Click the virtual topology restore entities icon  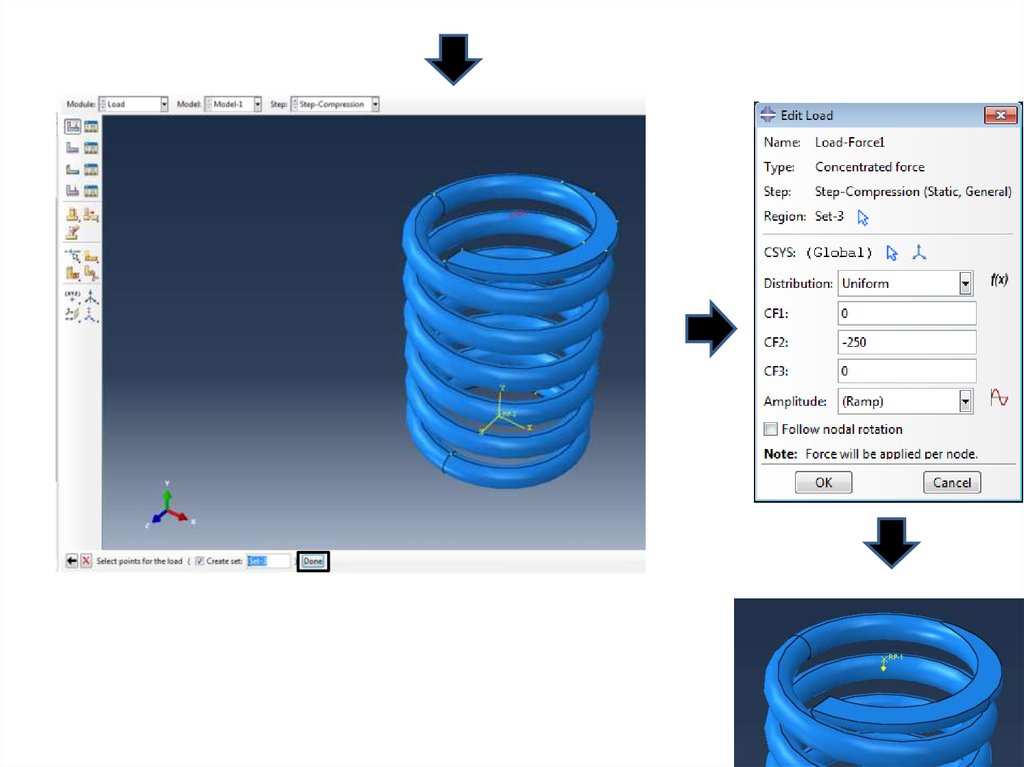(x=91, y=273)
